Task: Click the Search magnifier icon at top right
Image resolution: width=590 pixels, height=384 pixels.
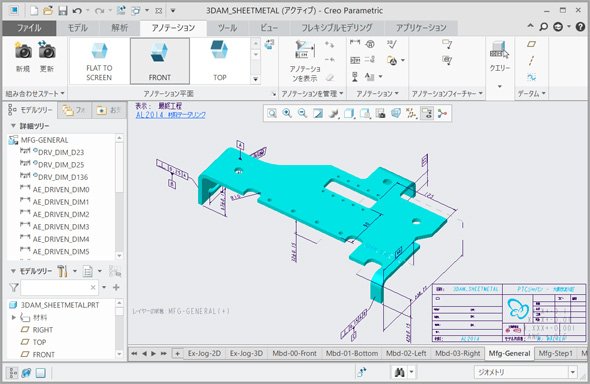Action: [x=543, y=27]
